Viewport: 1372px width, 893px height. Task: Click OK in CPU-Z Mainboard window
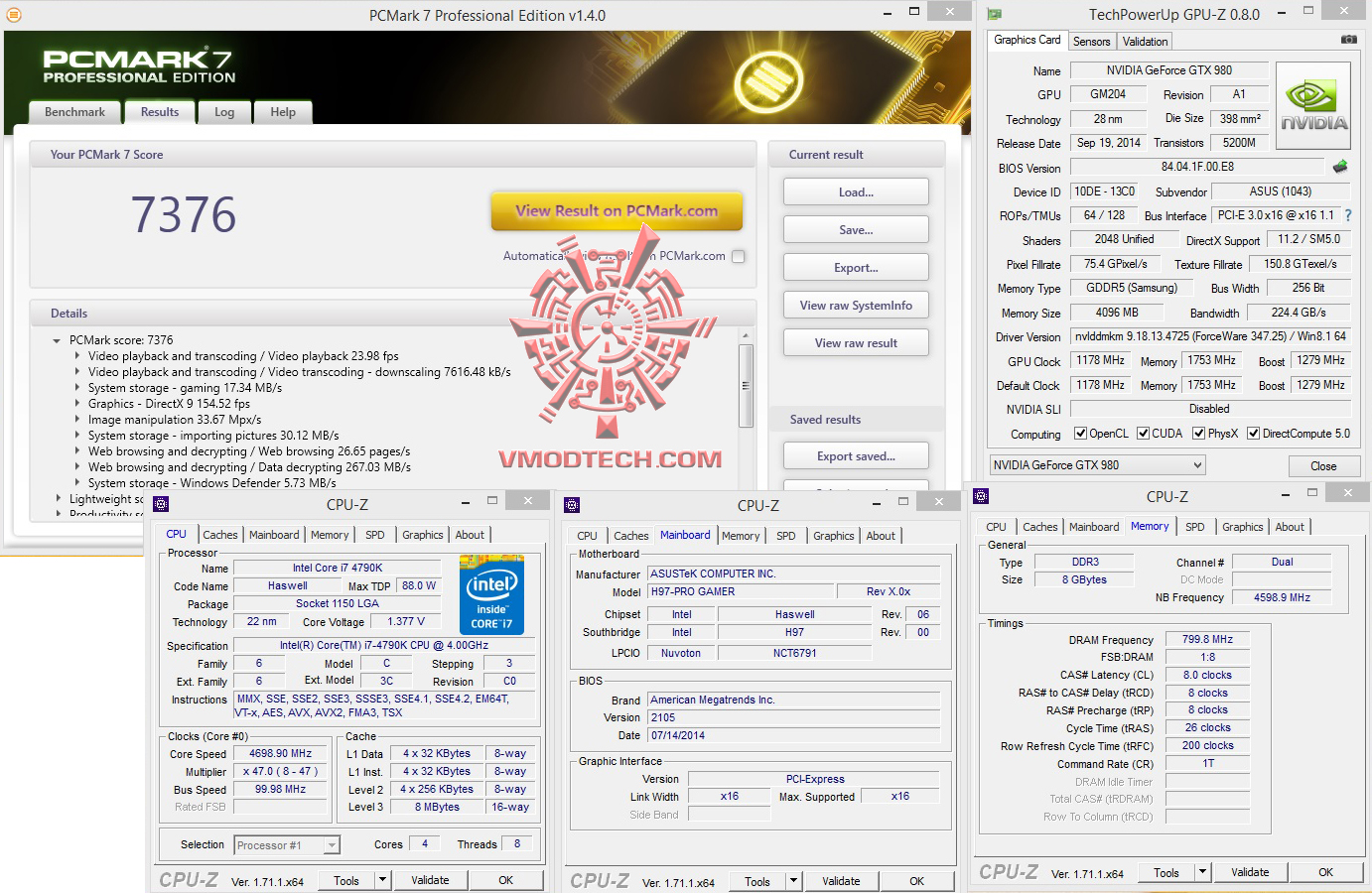coord(916,881)
